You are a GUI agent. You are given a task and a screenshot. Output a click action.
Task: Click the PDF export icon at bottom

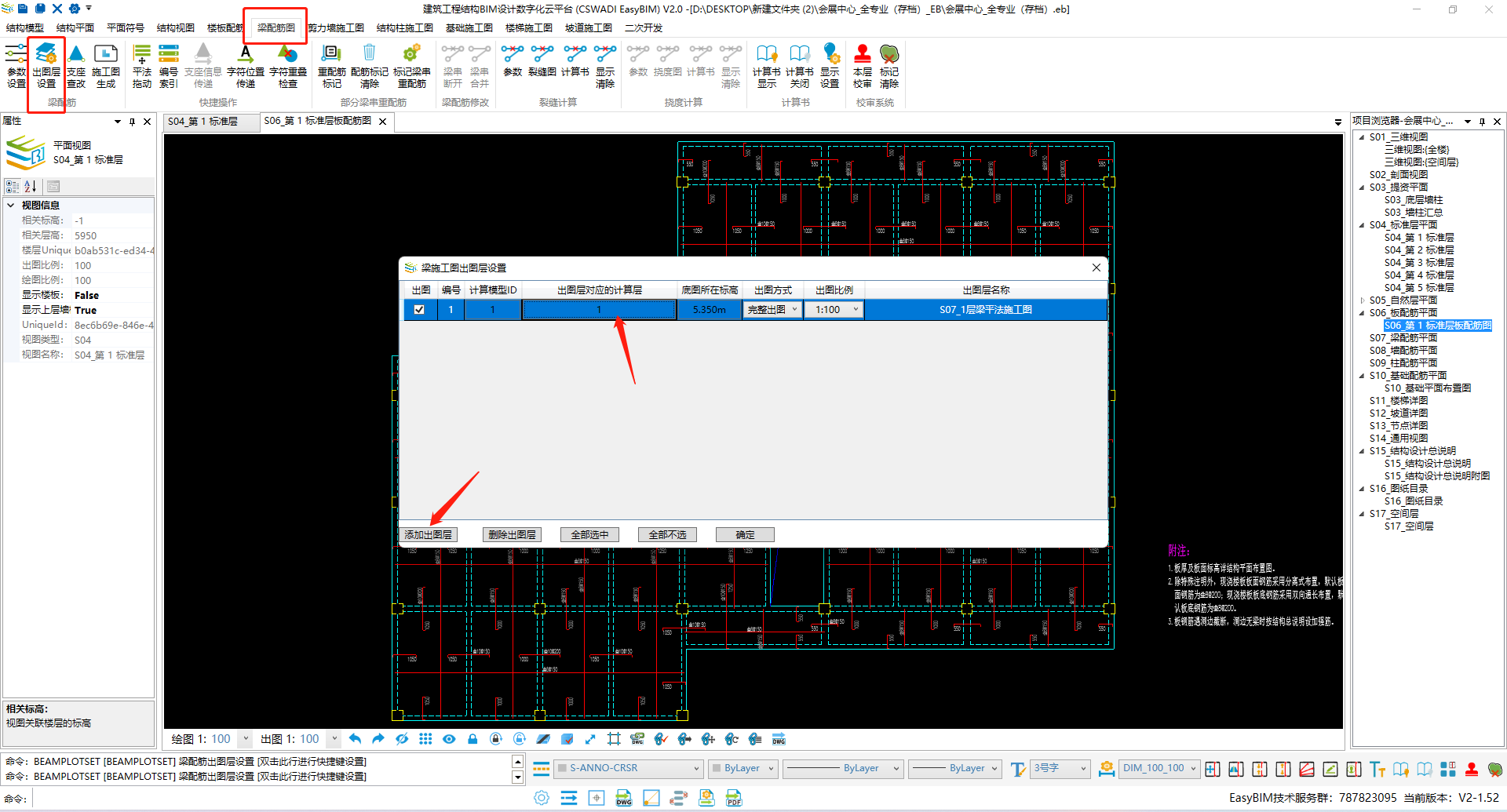tap(734, 798)
